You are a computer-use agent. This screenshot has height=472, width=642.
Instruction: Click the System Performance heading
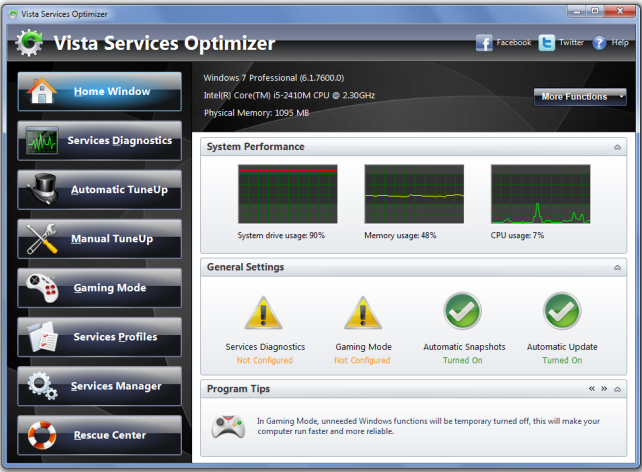point(255,147)
